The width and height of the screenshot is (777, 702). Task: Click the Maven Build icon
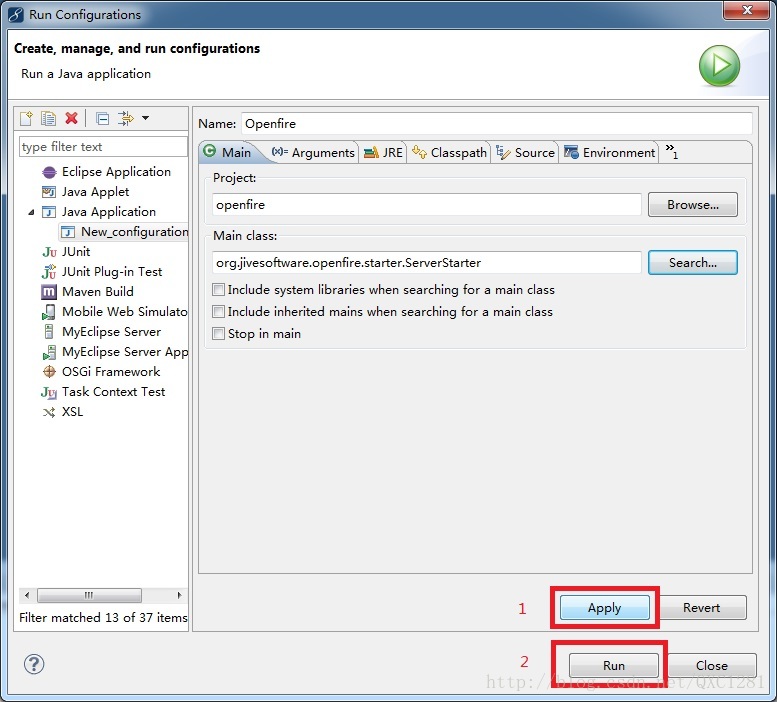coord(49,292)
